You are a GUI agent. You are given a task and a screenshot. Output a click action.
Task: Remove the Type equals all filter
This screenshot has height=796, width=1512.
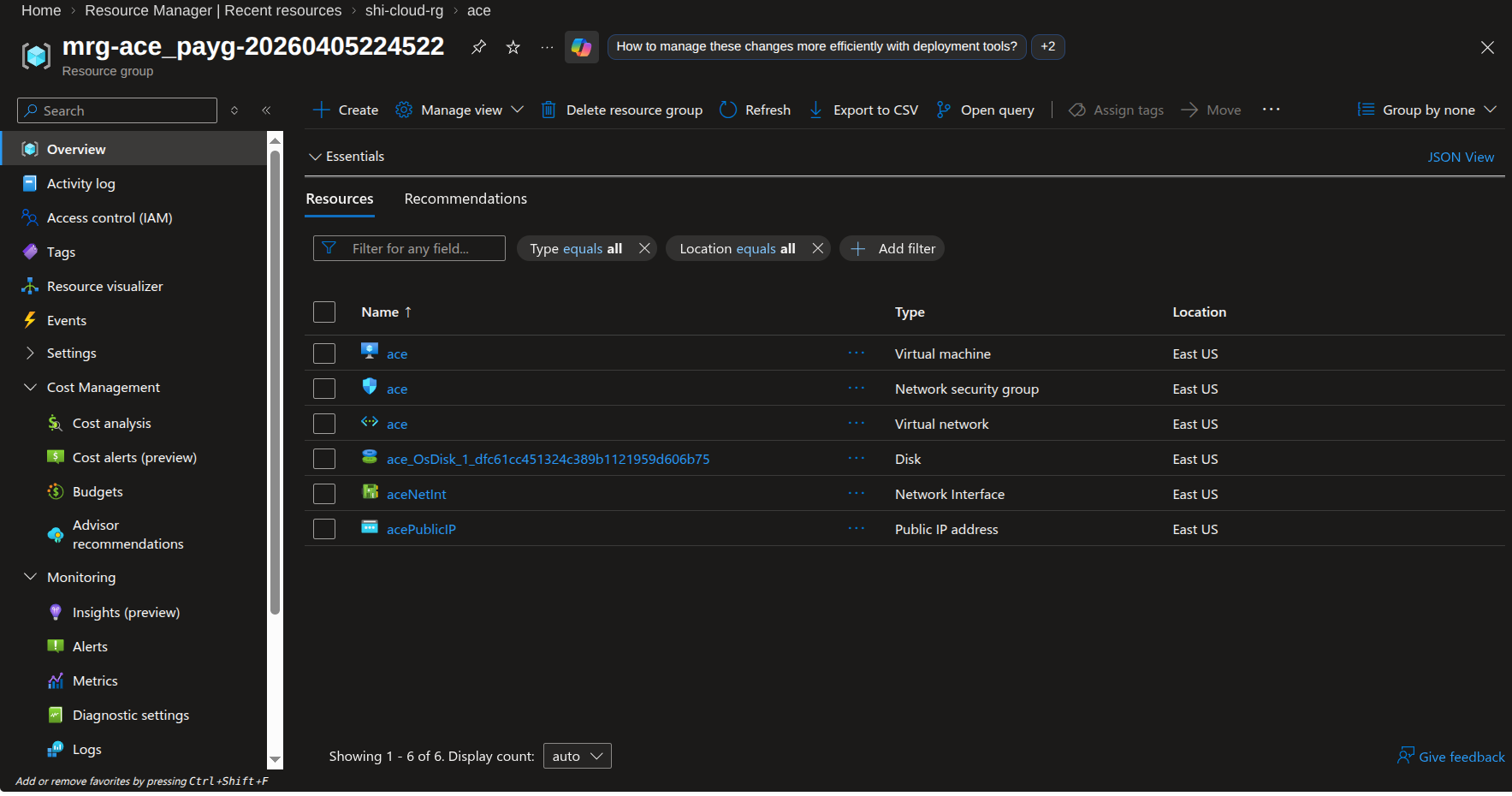[x=644, y=248]
